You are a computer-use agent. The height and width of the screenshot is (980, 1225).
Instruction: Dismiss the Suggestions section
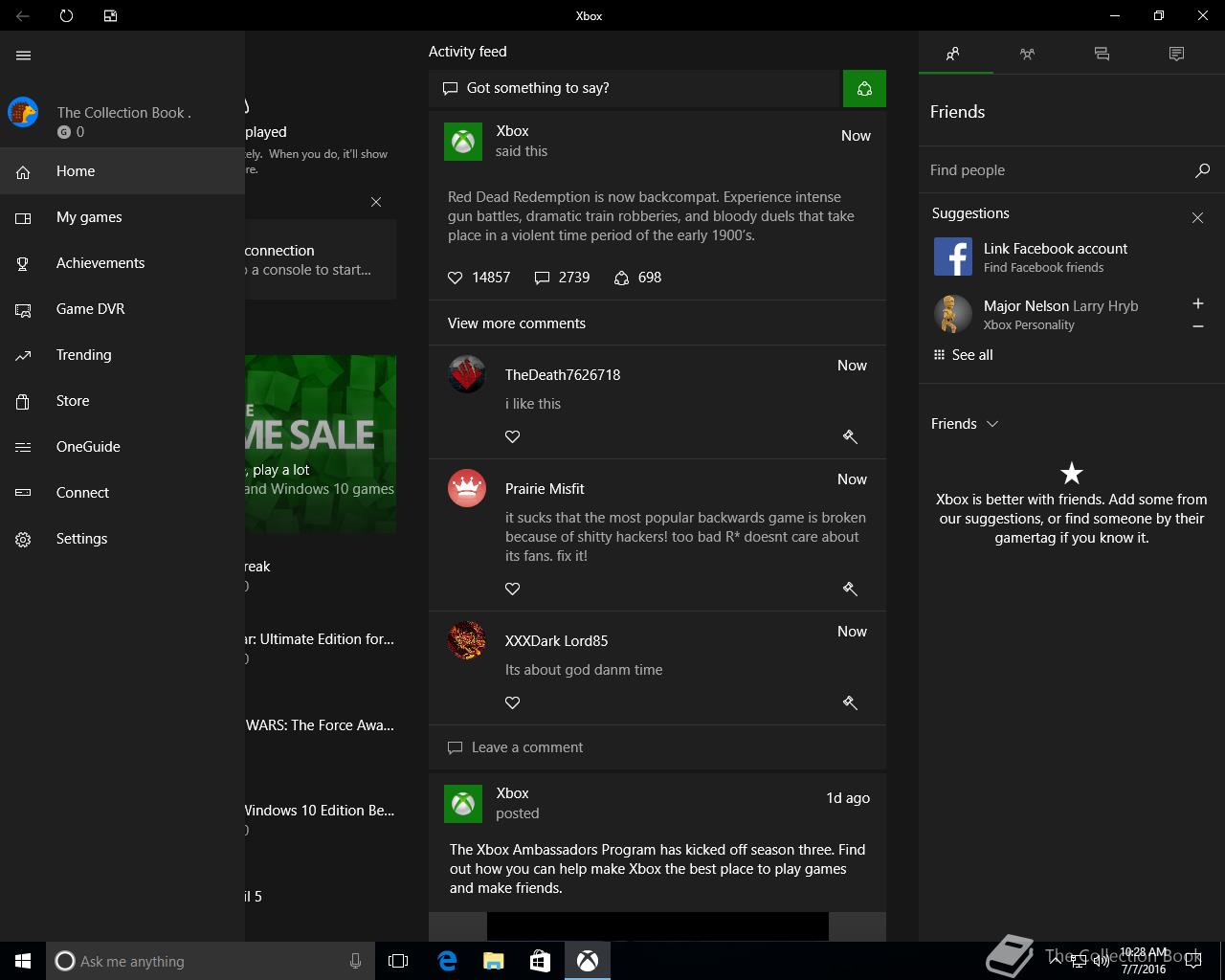(1197, 218)
